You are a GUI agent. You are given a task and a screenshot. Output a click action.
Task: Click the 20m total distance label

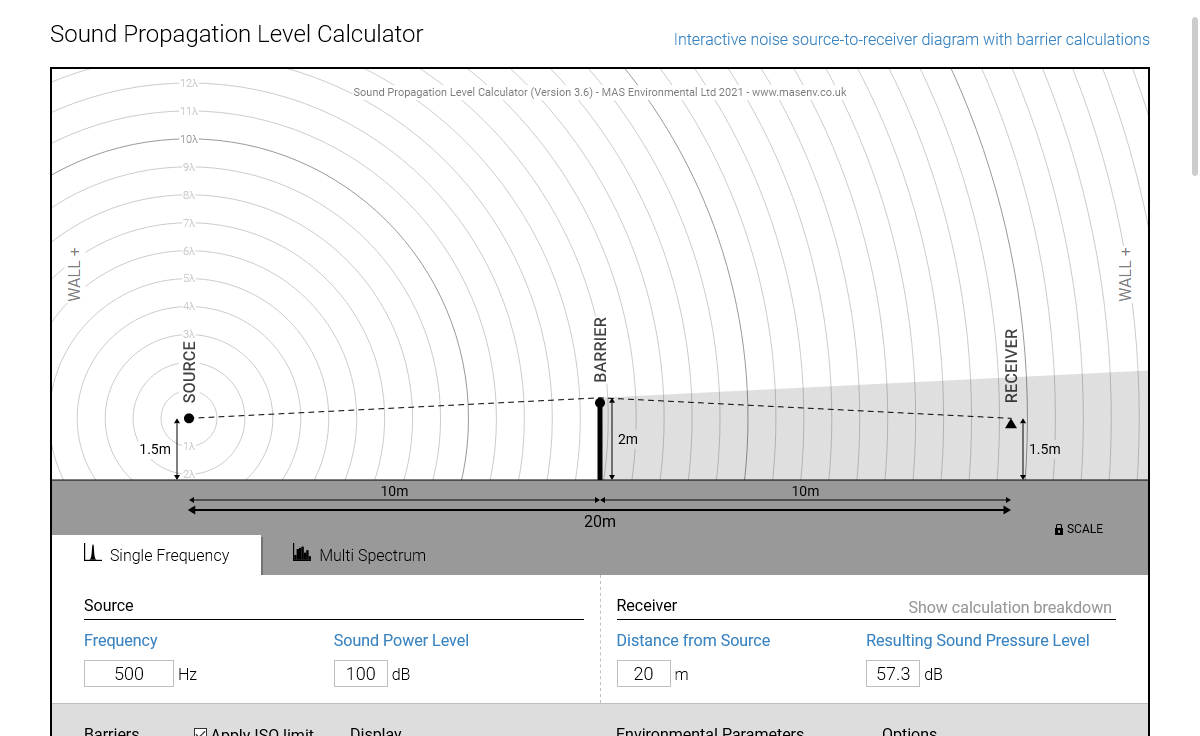click(x=600, y=522)
